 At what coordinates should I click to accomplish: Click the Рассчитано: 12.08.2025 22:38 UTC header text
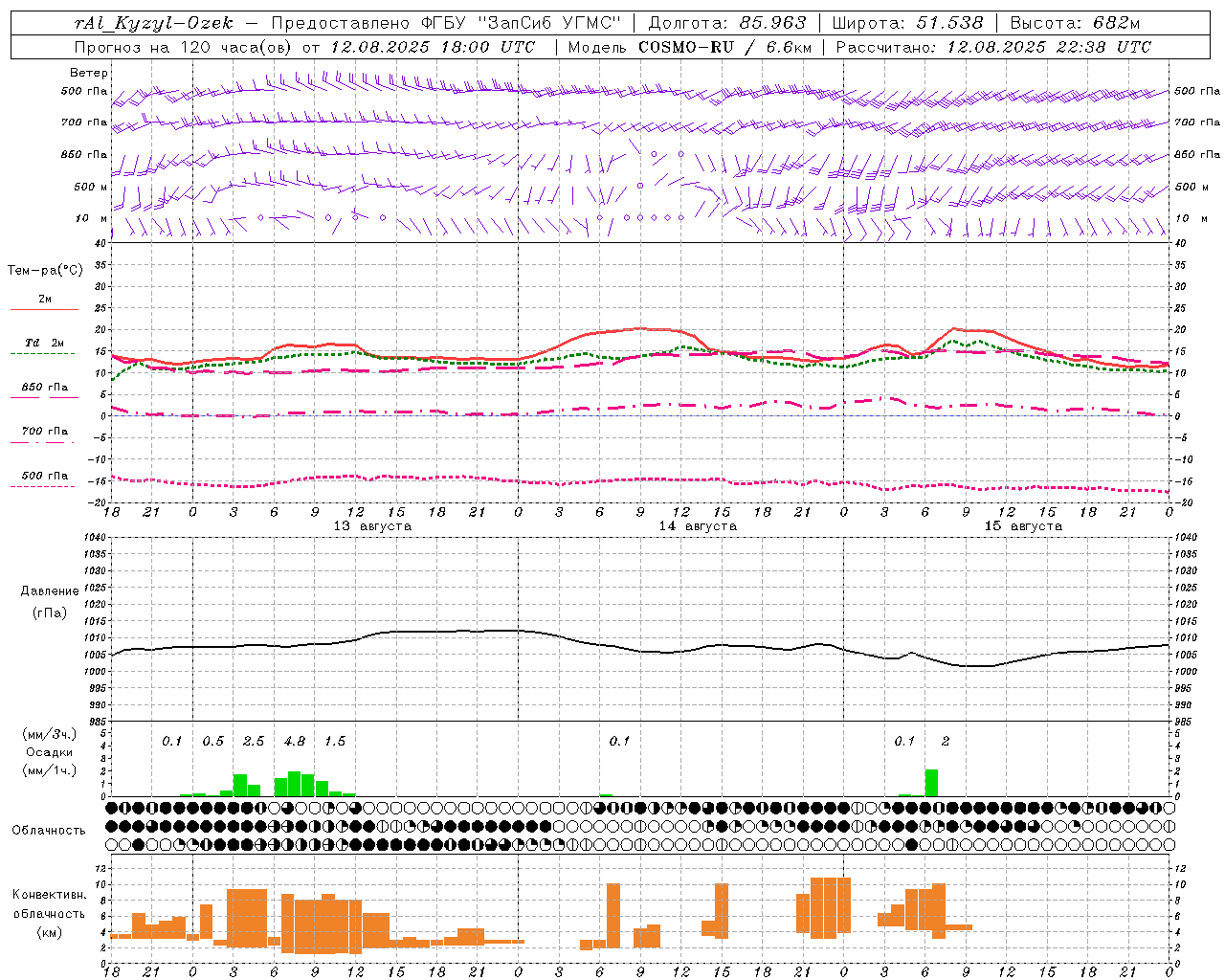(x=993, y=47)
